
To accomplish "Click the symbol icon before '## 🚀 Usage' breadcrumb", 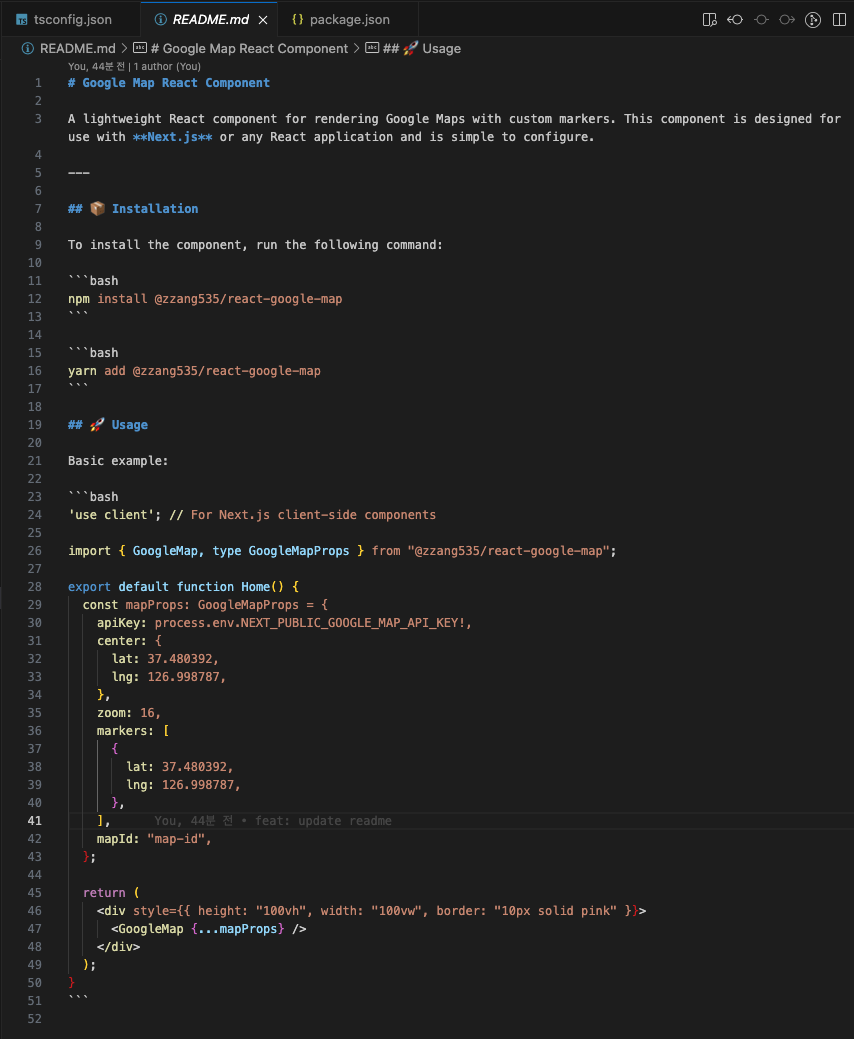I will (372, 48).
